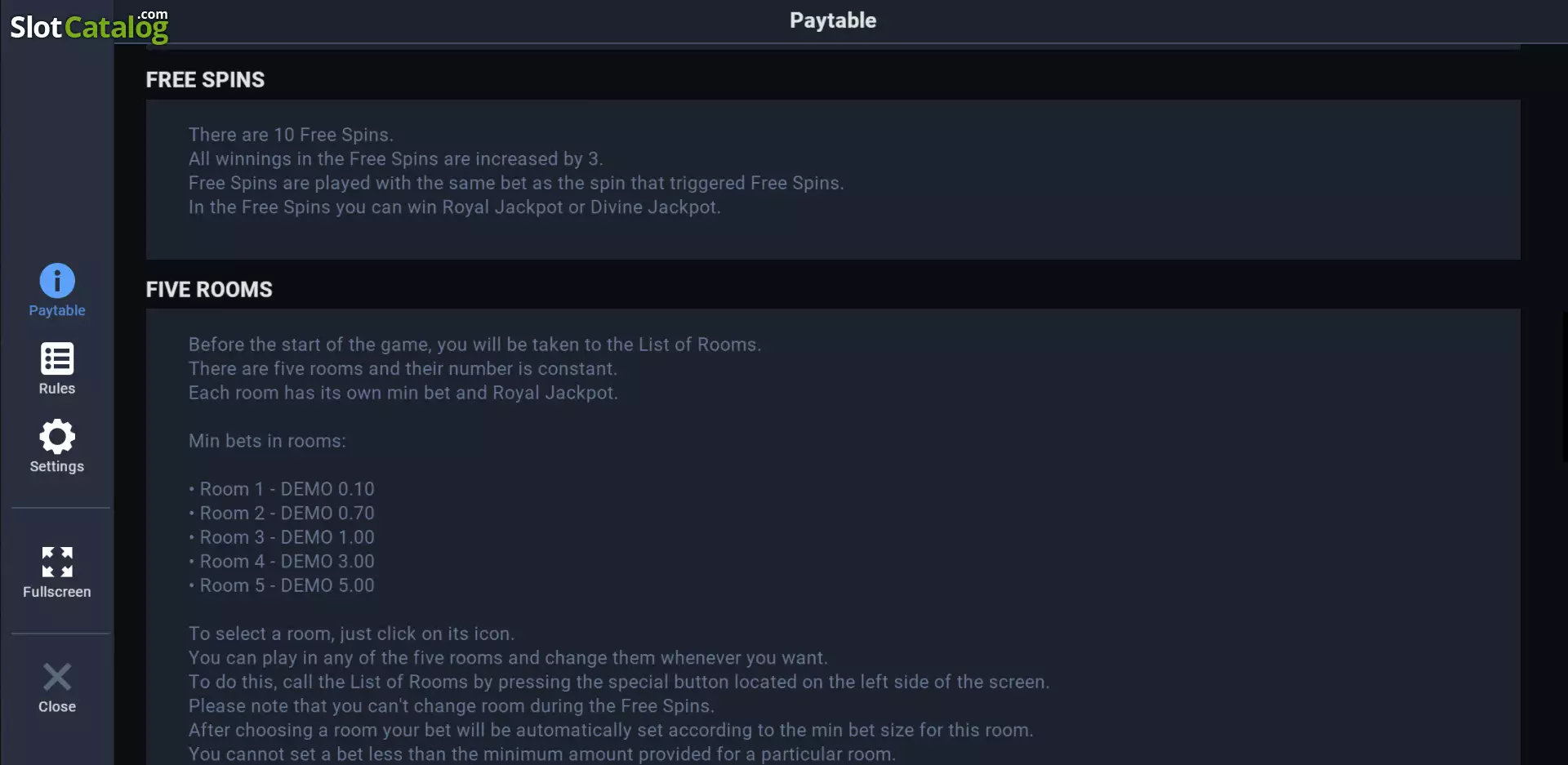Open the Paytable info icon
Screen dimensions: 1568x765
pyautogui.click(x=57, y=281)
